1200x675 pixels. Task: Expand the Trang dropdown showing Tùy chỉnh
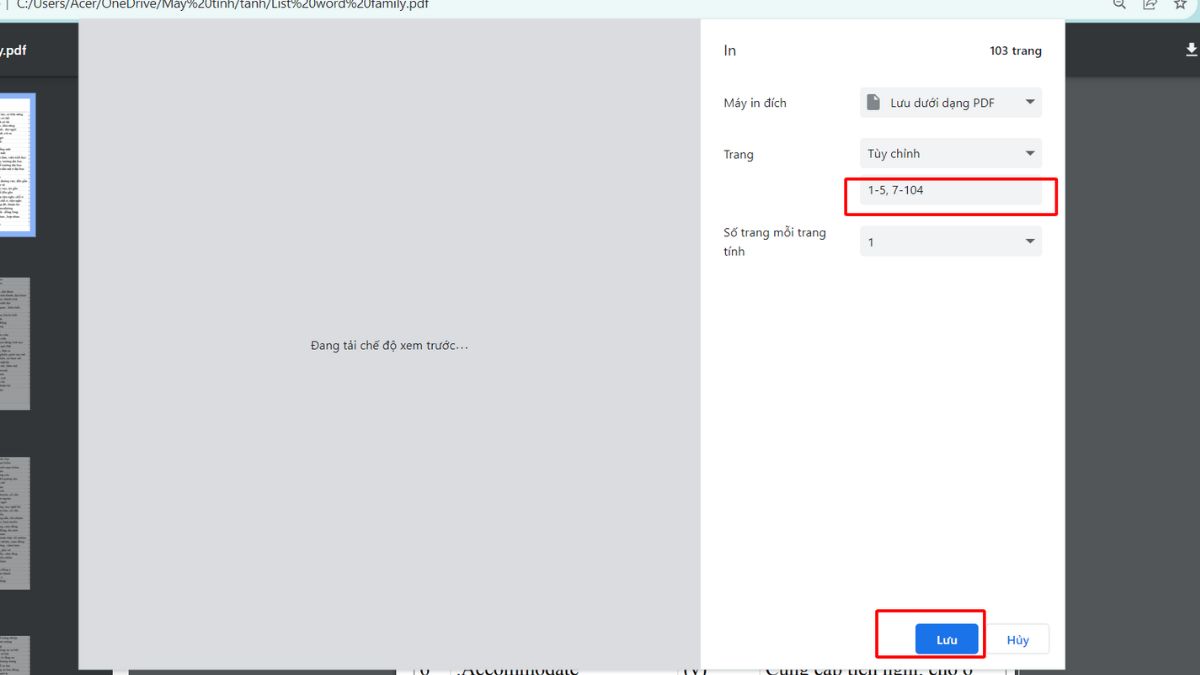(950, 153)
